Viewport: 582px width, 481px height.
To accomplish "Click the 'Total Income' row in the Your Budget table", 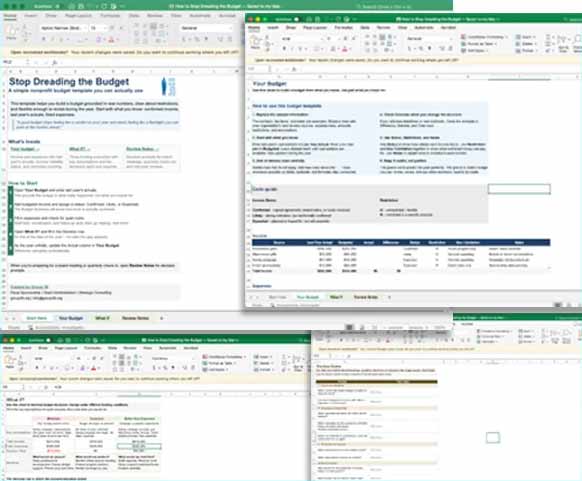I will [x=401, y=271].
